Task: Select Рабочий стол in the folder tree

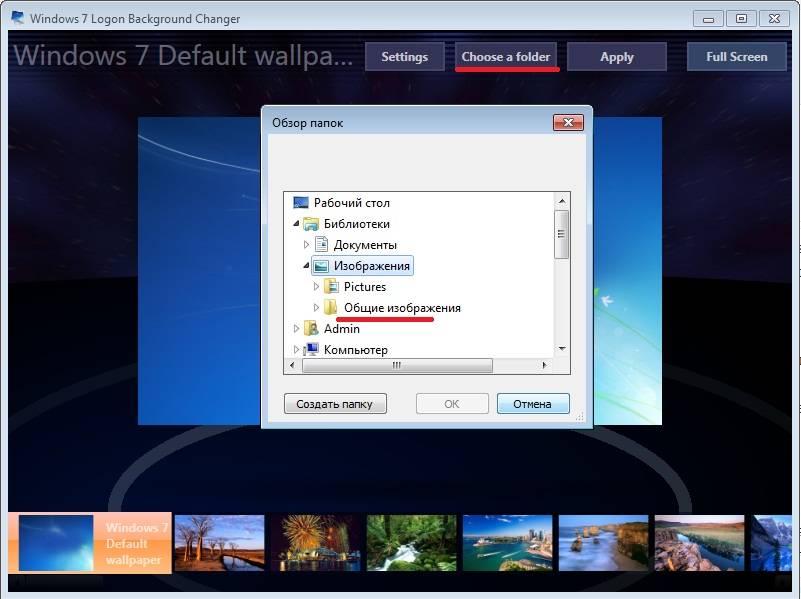Action: pos(351,203)
